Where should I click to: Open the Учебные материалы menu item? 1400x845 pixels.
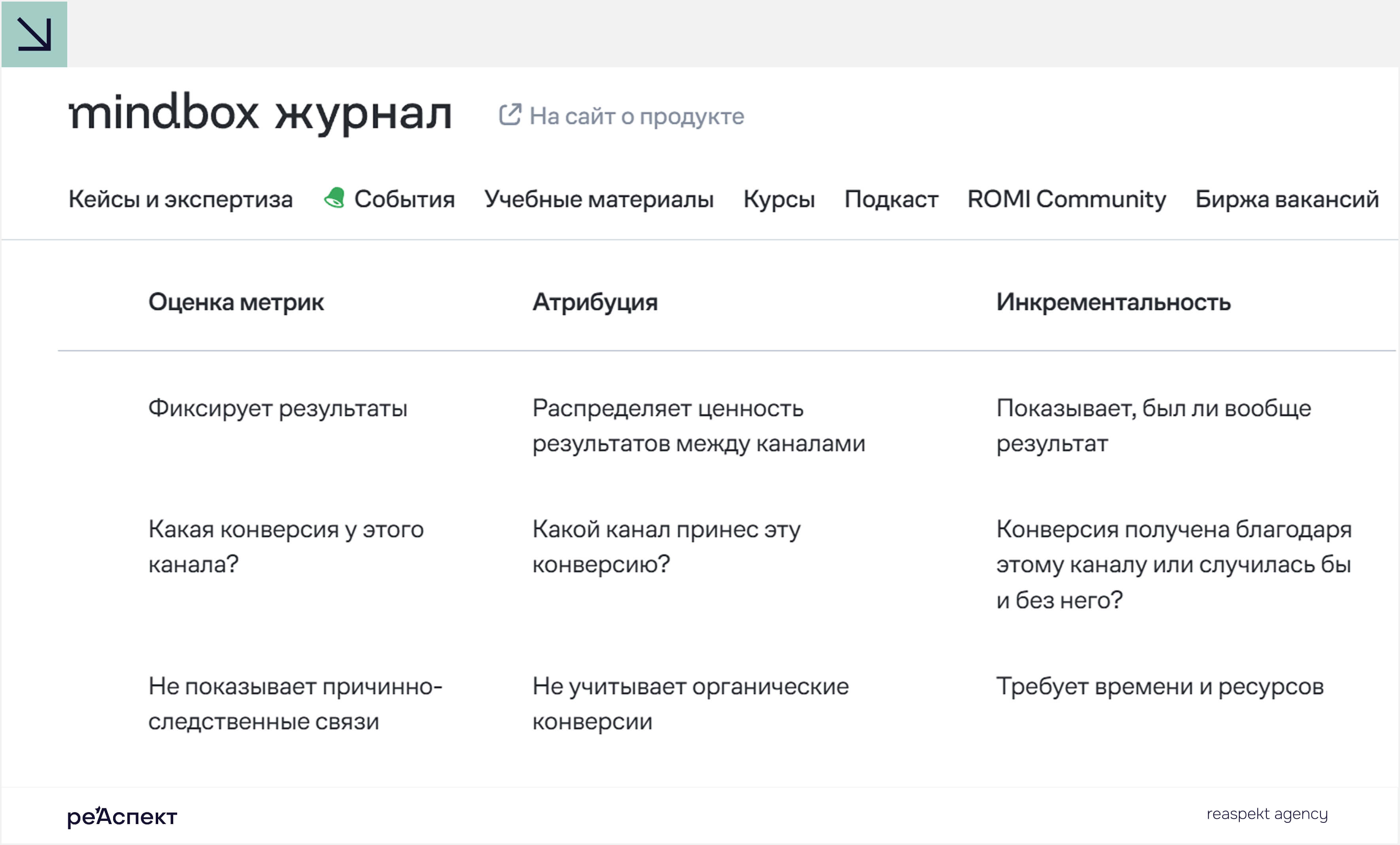(599, 199)
